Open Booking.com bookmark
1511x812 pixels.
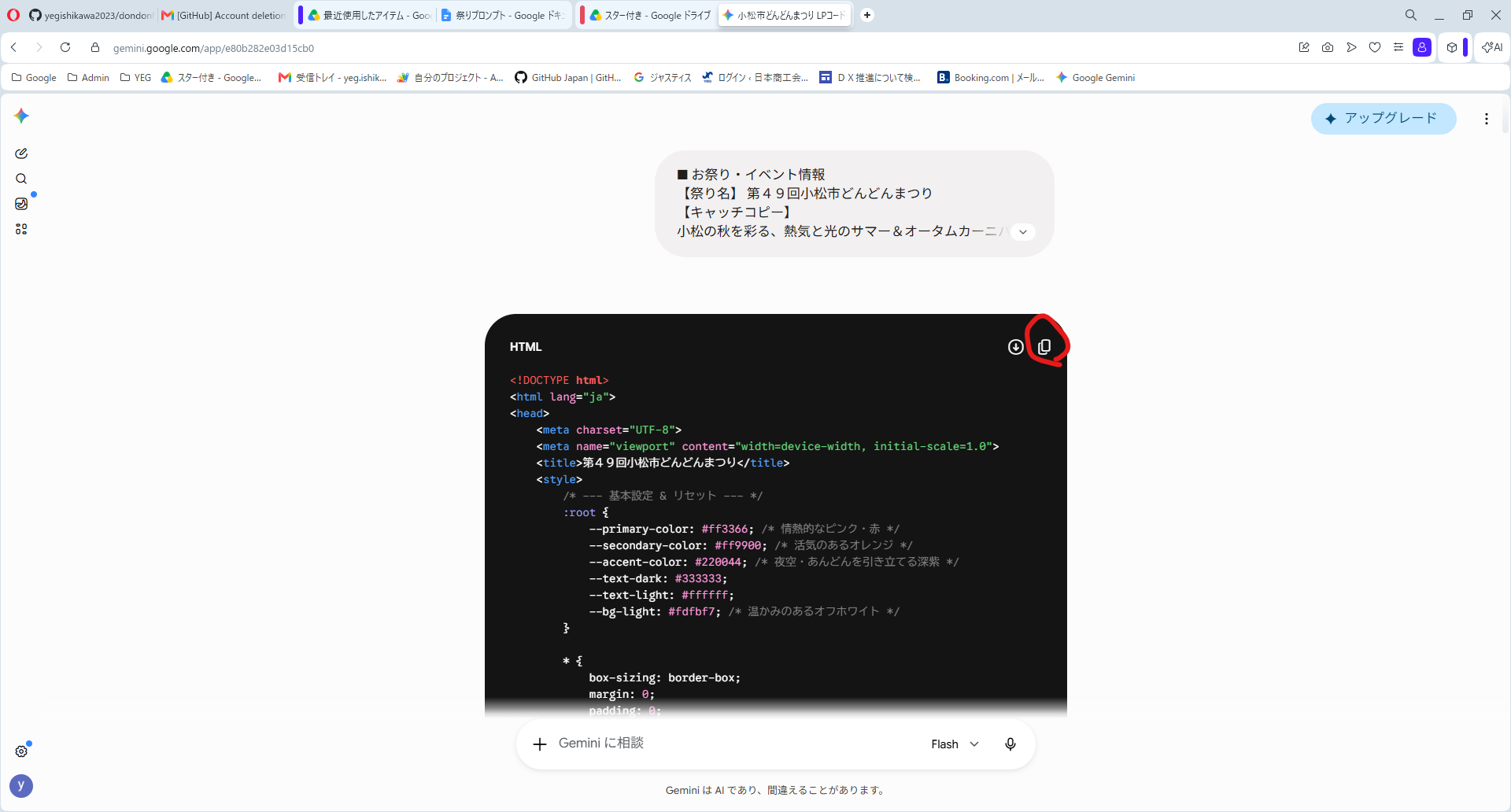[x=991, y=77]
